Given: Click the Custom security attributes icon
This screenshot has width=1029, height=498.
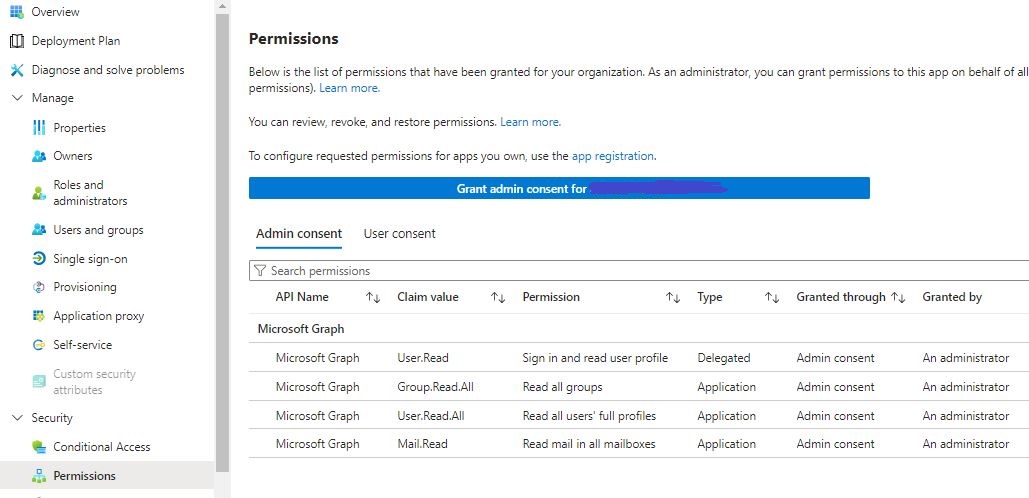Looking at the screenshot, I should pos(39,381).
